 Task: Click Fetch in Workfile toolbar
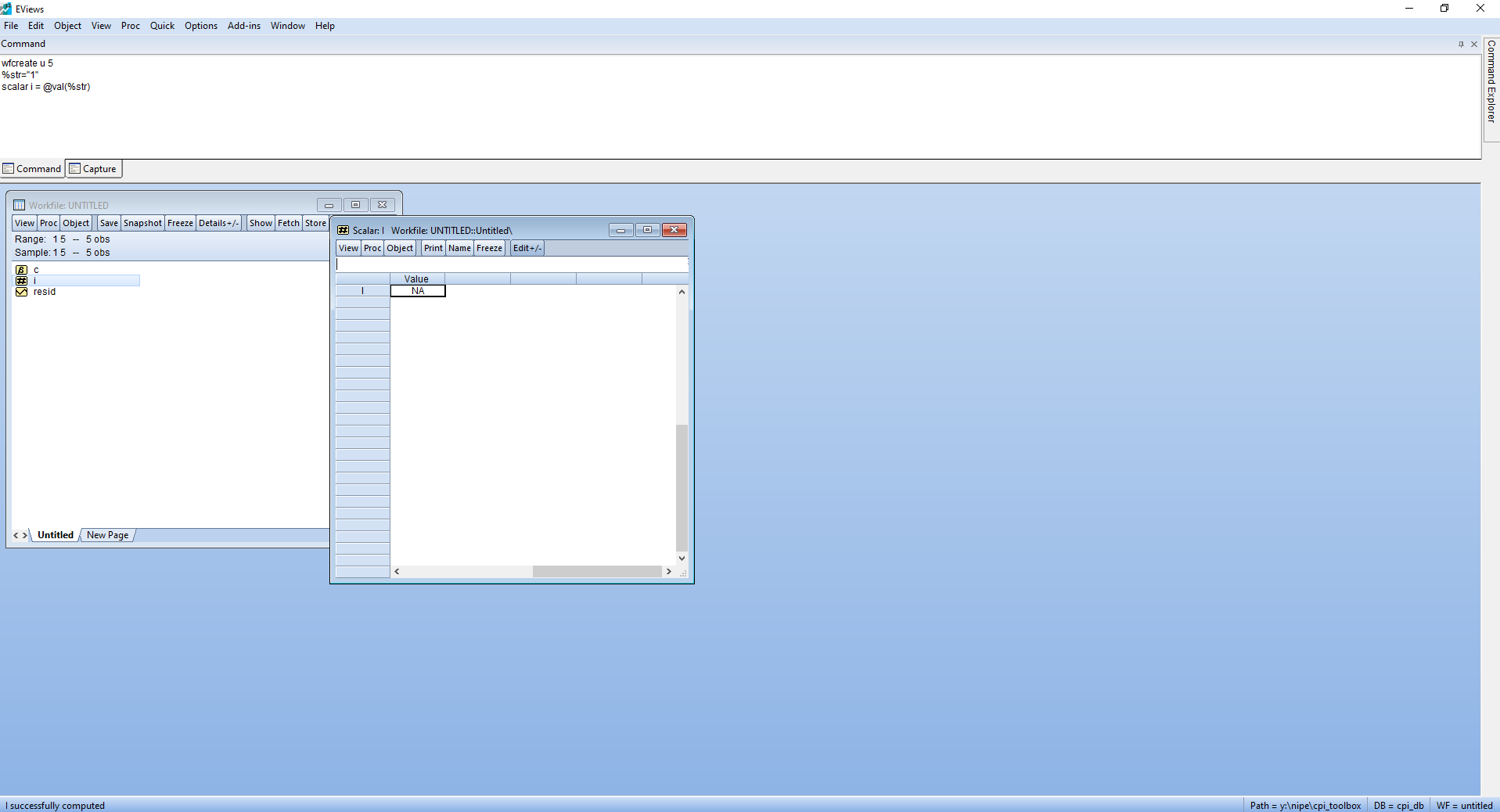289,223
